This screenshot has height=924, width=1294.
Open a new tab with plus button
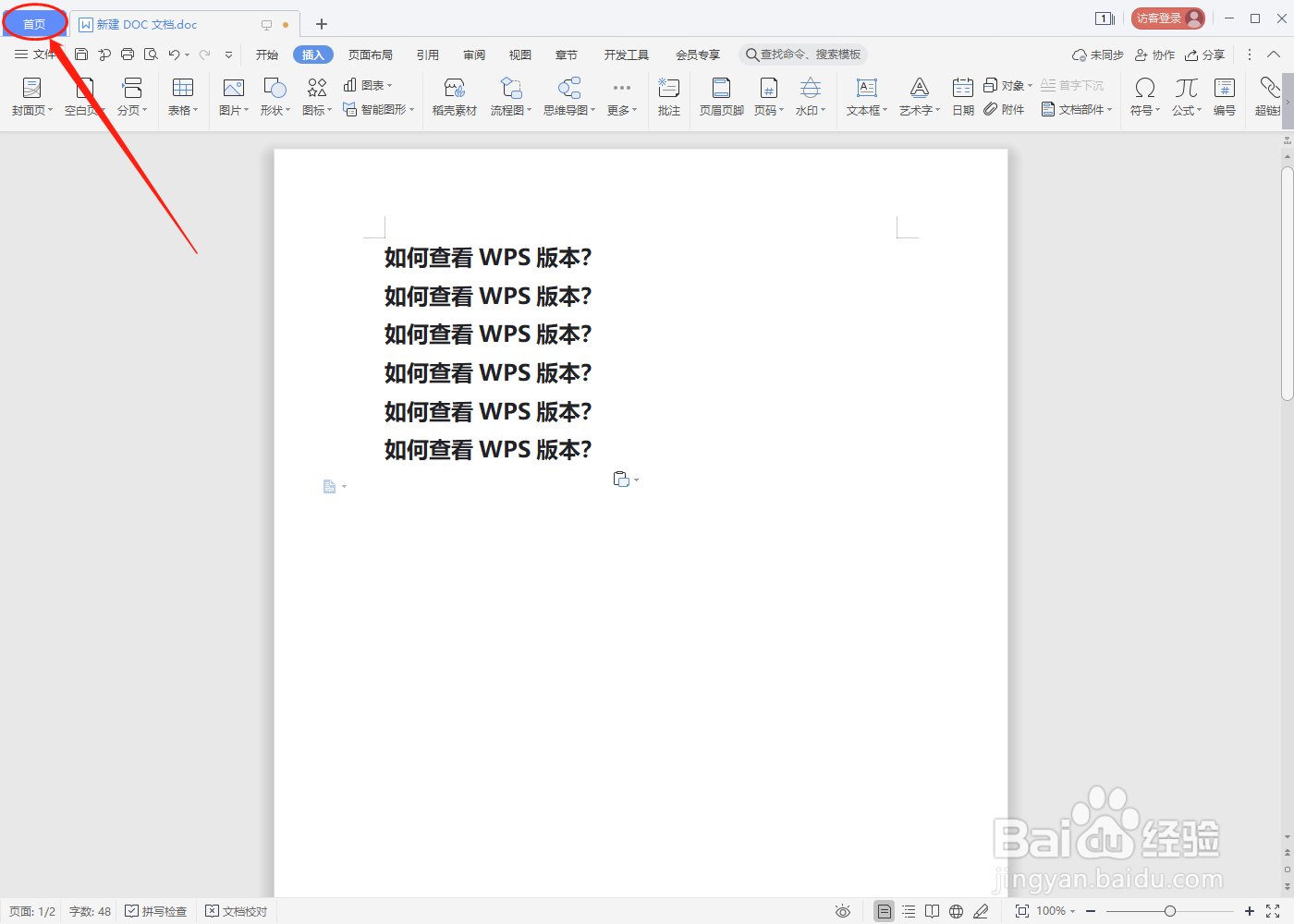(322, 24)
